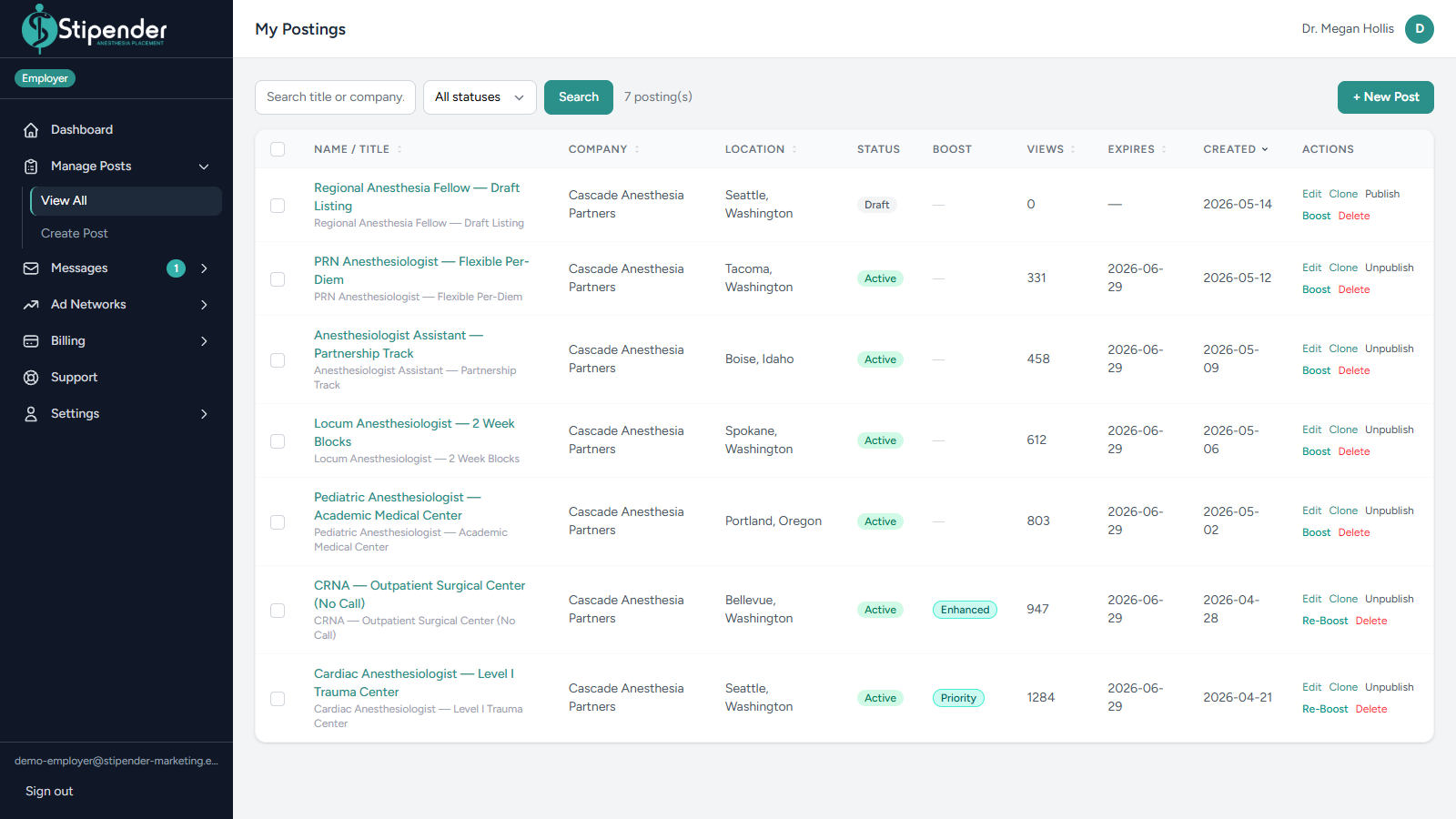1456x819 pixels.
Task: Click the Dr. Megan Hollis name
Action: coord(1348,29)
